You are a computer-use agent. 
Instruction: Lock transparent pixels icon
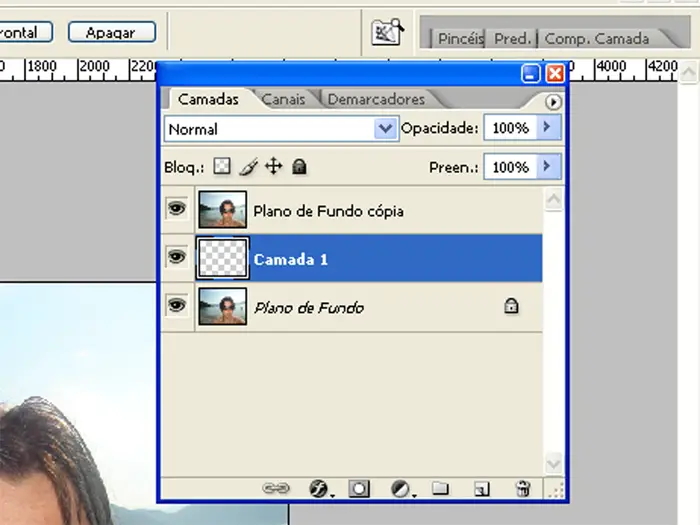222,167
